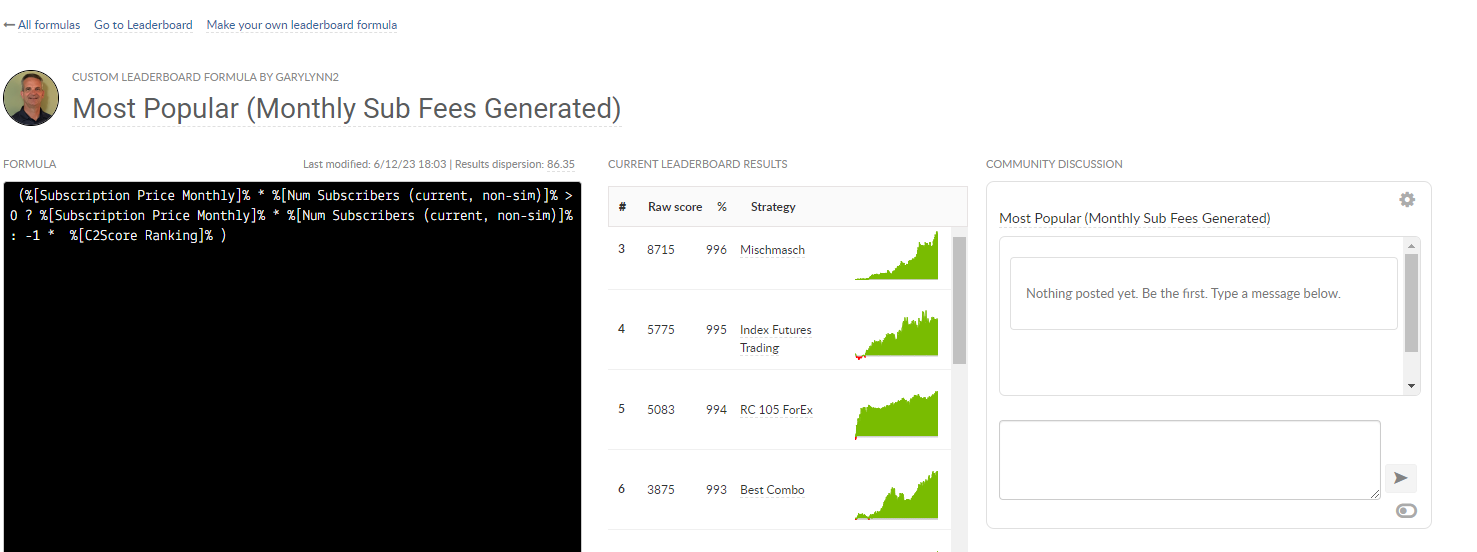
Task: Click the down arrow of discussion scrollbar
Action: (x=1412, y=386)
